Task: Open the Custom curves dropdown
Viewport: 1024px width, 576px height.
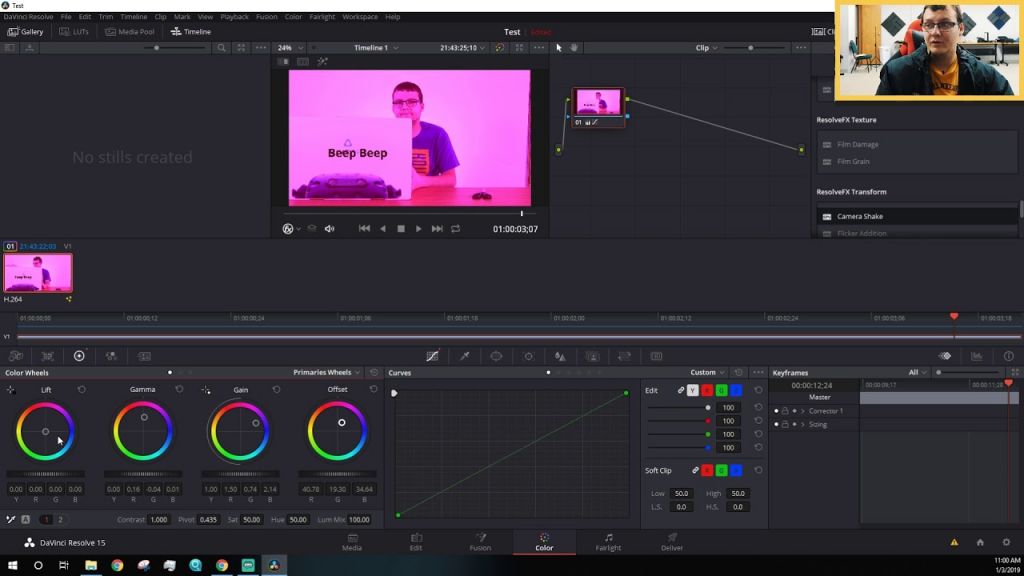Action: 707,373
